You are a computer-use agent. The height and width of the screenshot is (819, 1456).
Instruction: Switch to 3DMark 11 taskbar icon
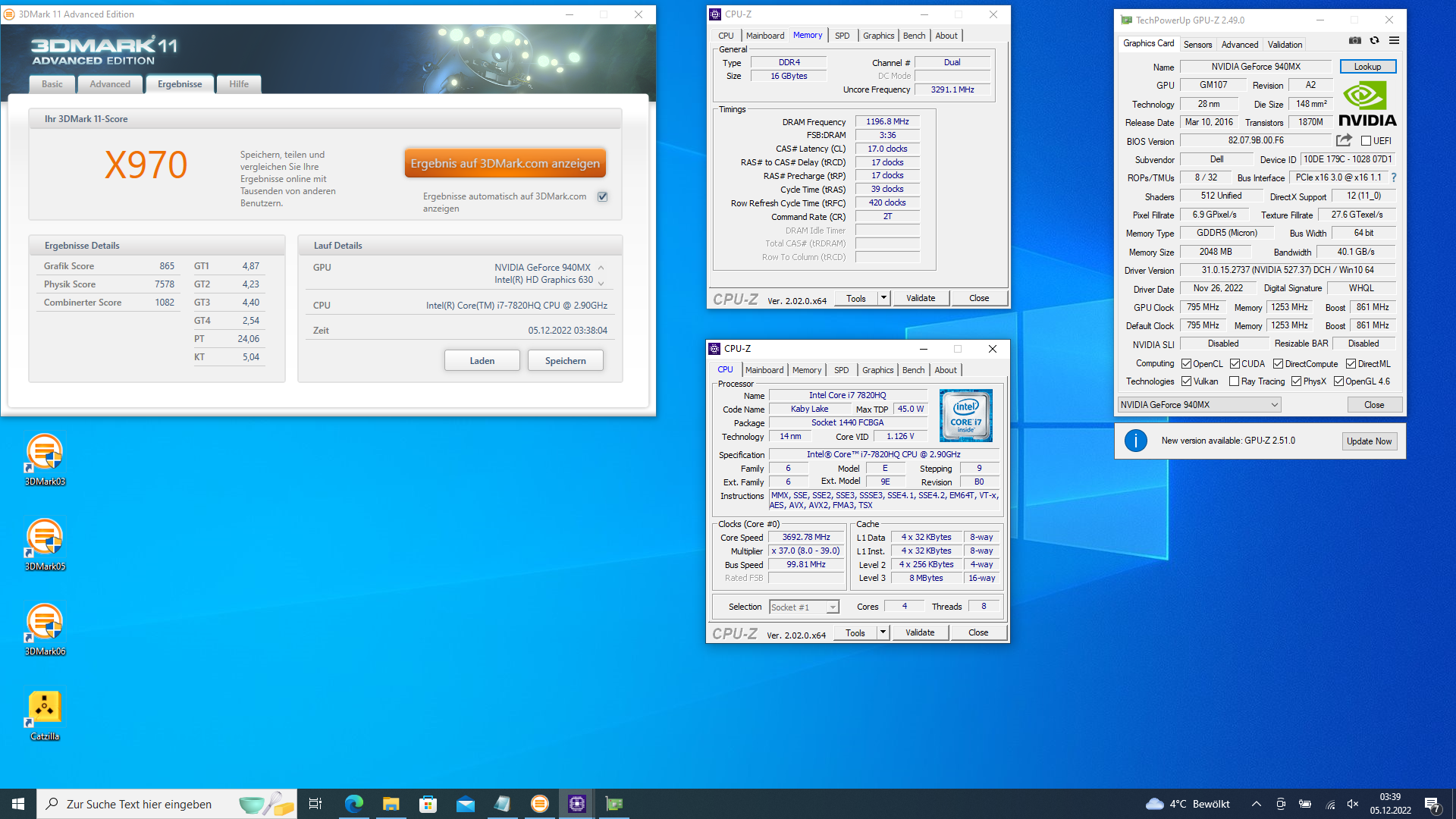539,804
